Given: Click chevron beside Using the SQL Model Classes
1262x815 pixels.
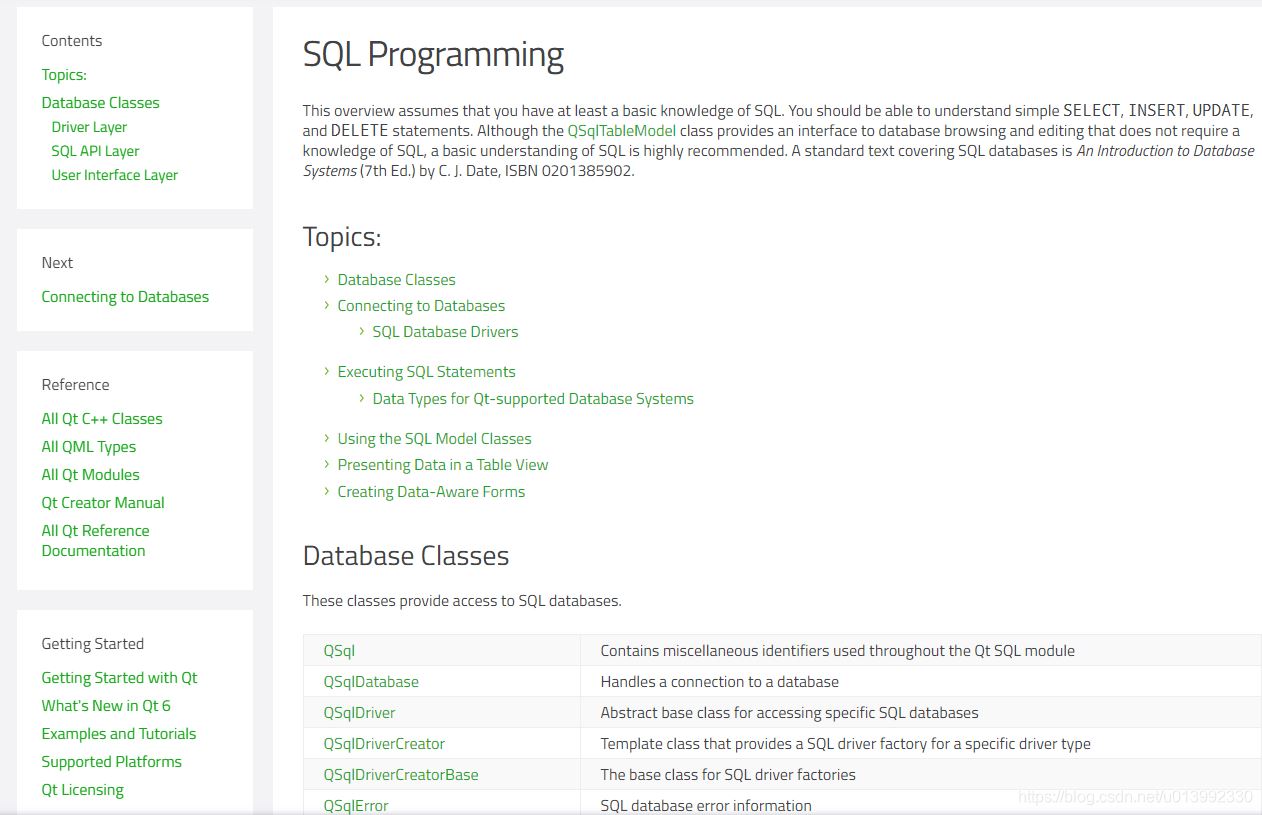Looking at the screenshot, I should pyautogui.click(x=327, y=438).
